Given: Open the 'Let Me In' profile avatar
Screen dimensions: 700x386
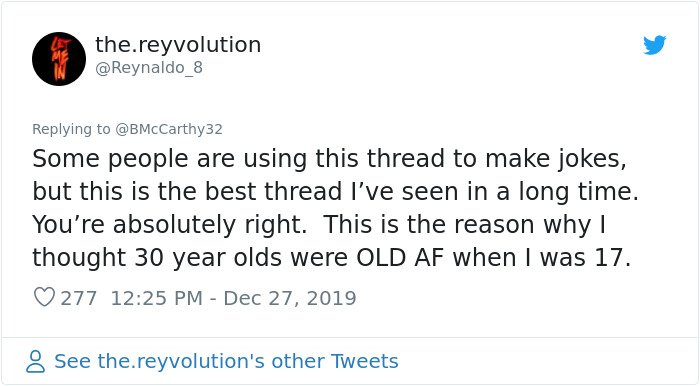Looking at the screenshot, I should (59, 59).
